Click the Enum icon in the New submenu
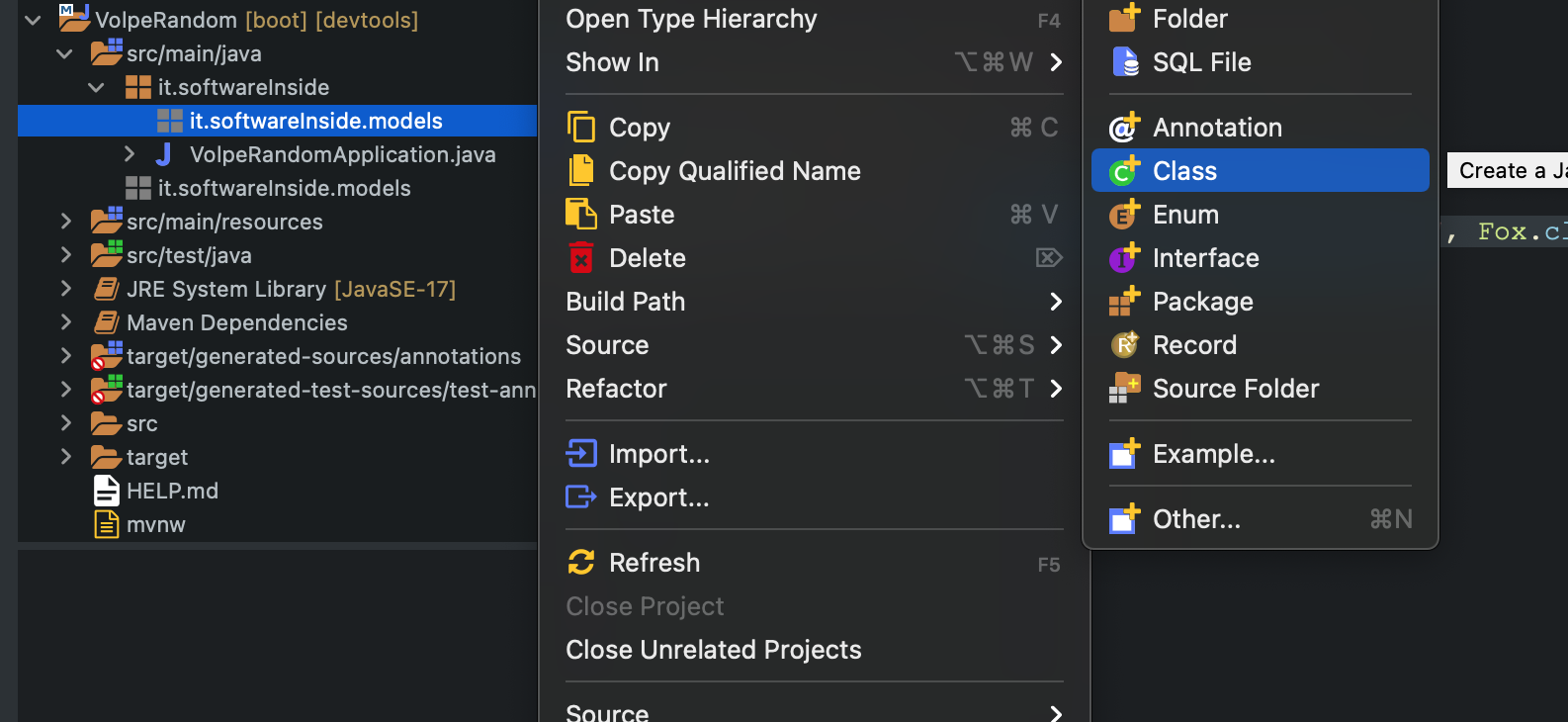The height and width of the screenshot is (722, 1568). [1124, 215]
